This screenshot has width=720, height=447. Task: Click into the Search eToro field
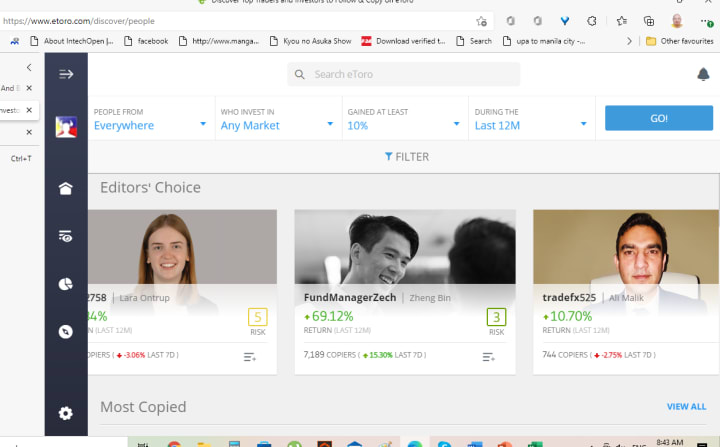[404, 74]
